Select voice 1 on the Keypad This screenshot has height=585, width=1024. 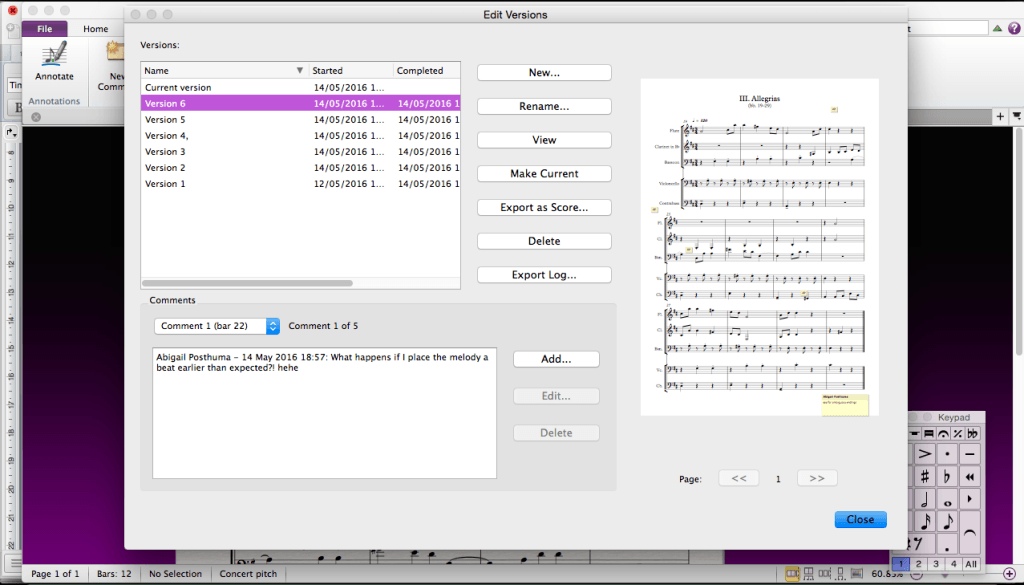pyautogui.click(x=901, y=563)
